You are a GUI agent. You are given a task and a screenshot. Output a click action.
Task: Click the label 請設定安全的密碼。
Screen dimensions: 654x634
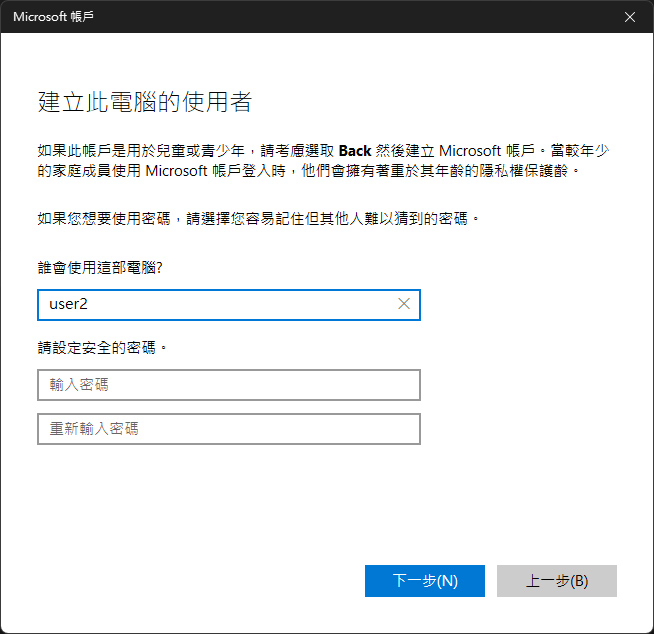[x=103, y=347]
